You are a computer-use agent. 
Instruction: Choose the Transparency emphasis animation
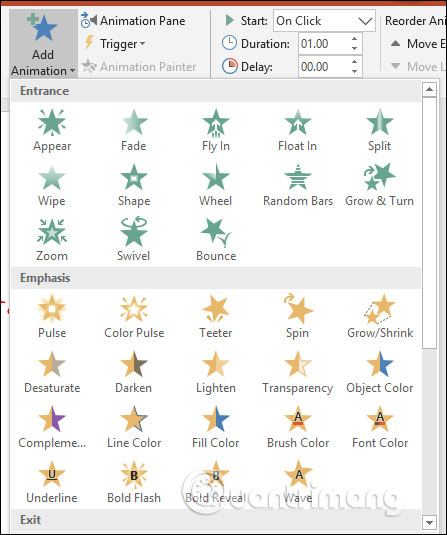(298, 372)
